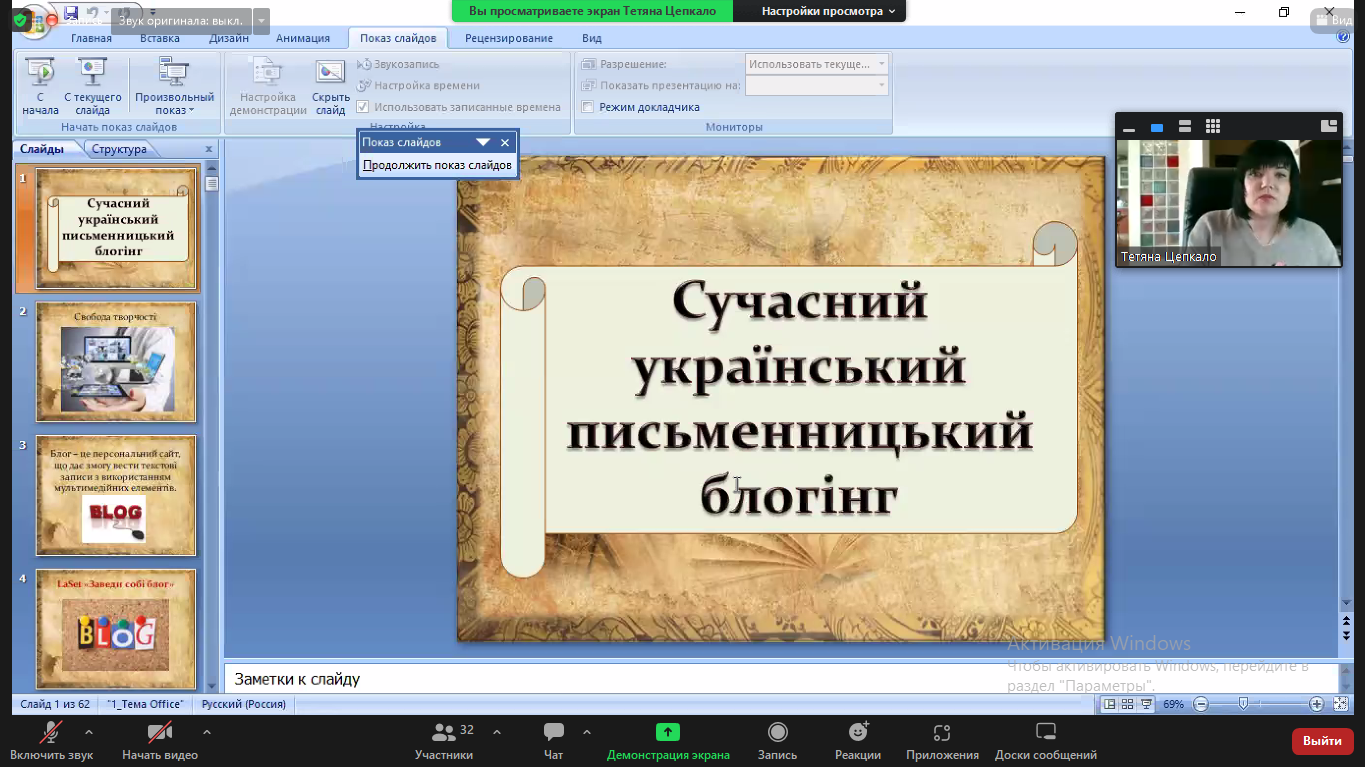The width and height of the screenshot is (1365, 767).
Task: Switch to Дизайн ribbon tab
Action: click(229, 38)
